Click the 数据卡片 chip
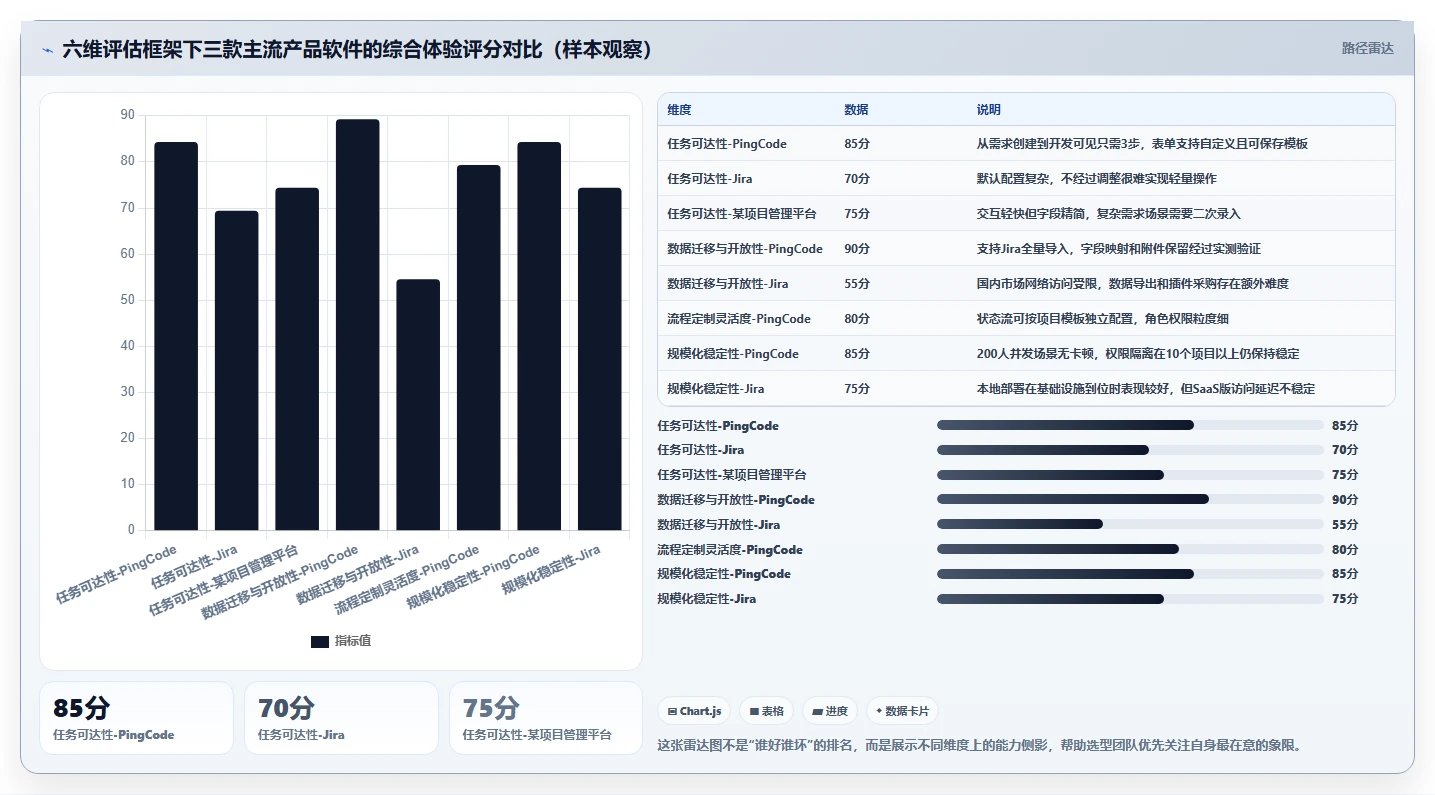Viewport: 1435px width, 795px height. pyautogui.click(x=902, y=711)
